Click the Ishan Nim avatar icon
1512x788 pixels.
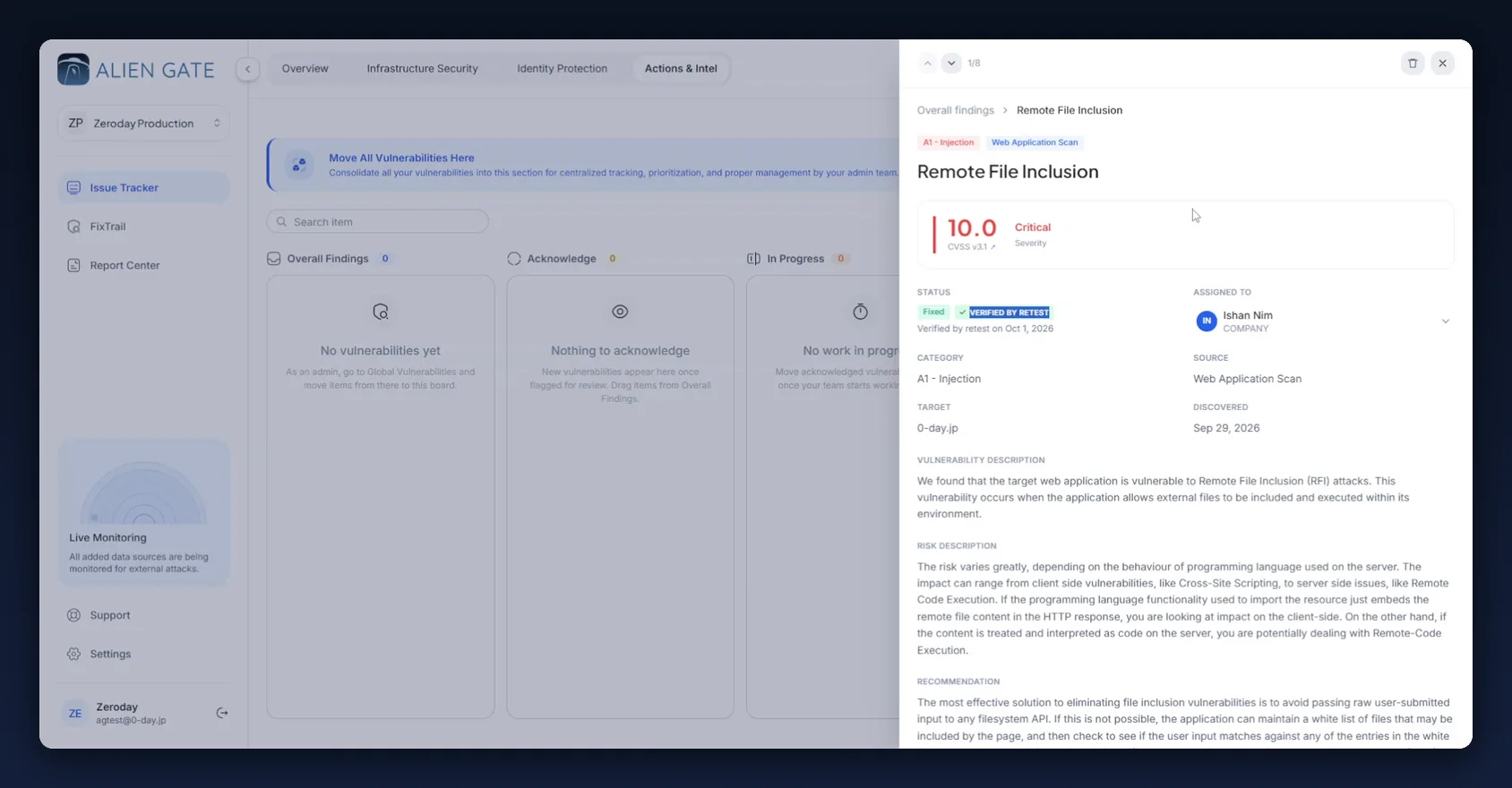click(1207, 321)
